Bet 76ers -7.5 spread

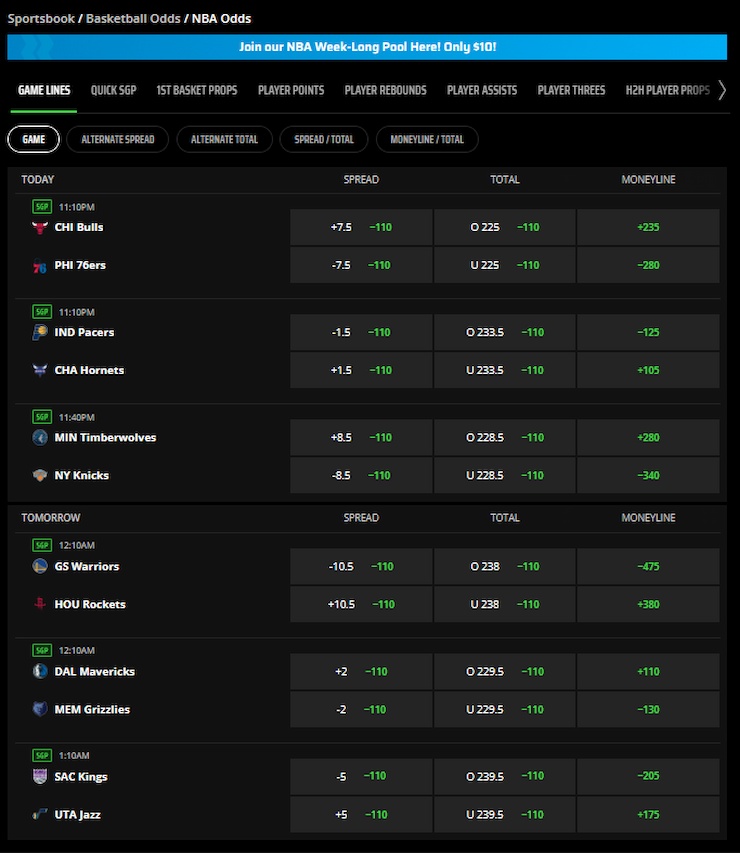coord(361,265)
